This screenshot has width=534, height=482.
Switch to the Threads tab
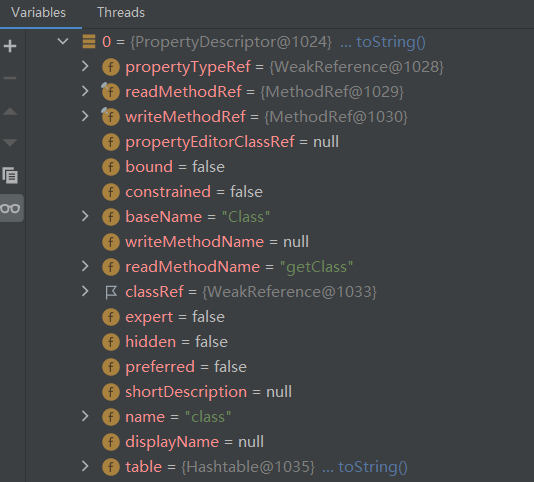[121, 13]
